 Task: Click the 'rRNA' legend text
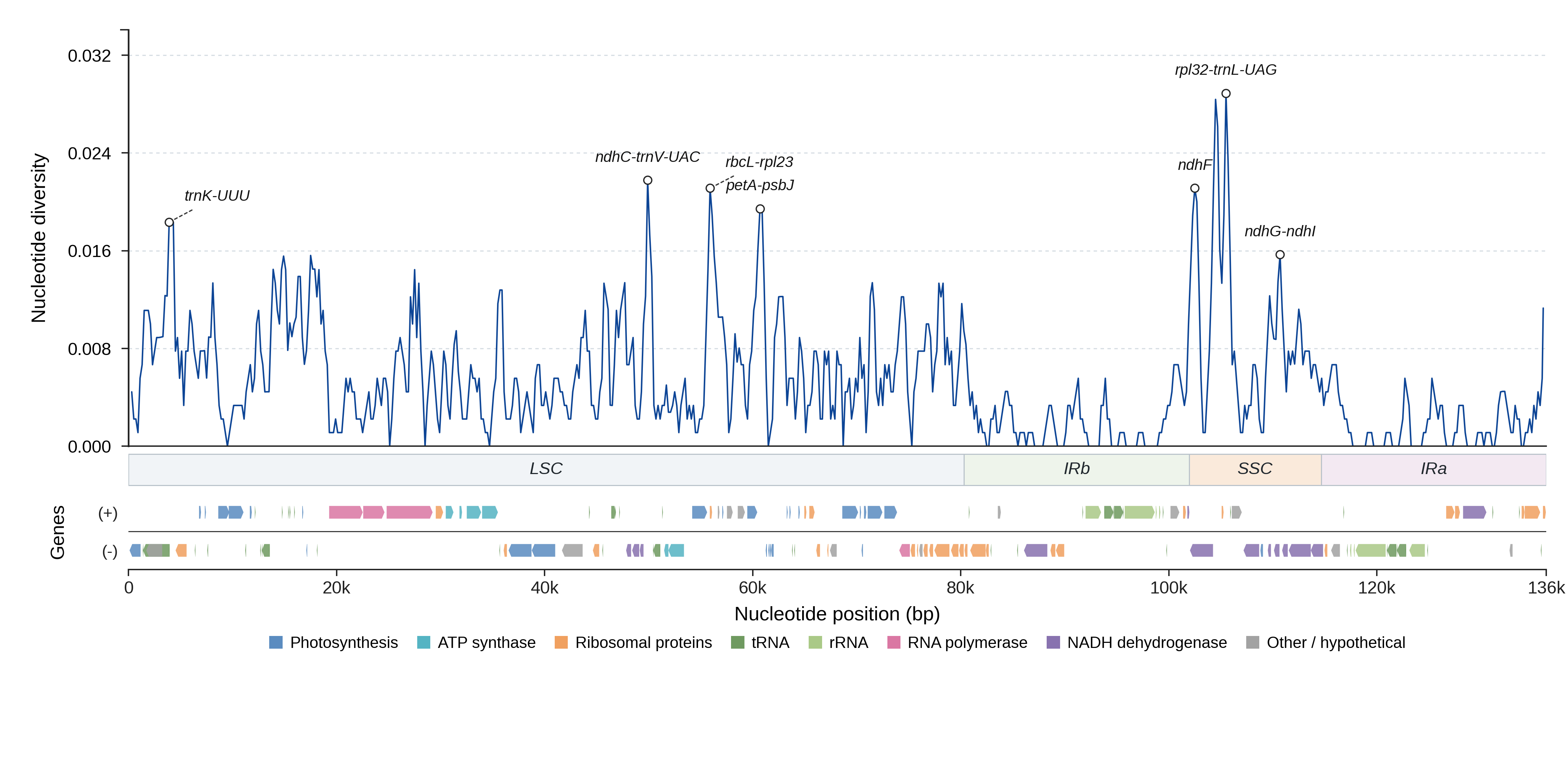click(849, 642)
